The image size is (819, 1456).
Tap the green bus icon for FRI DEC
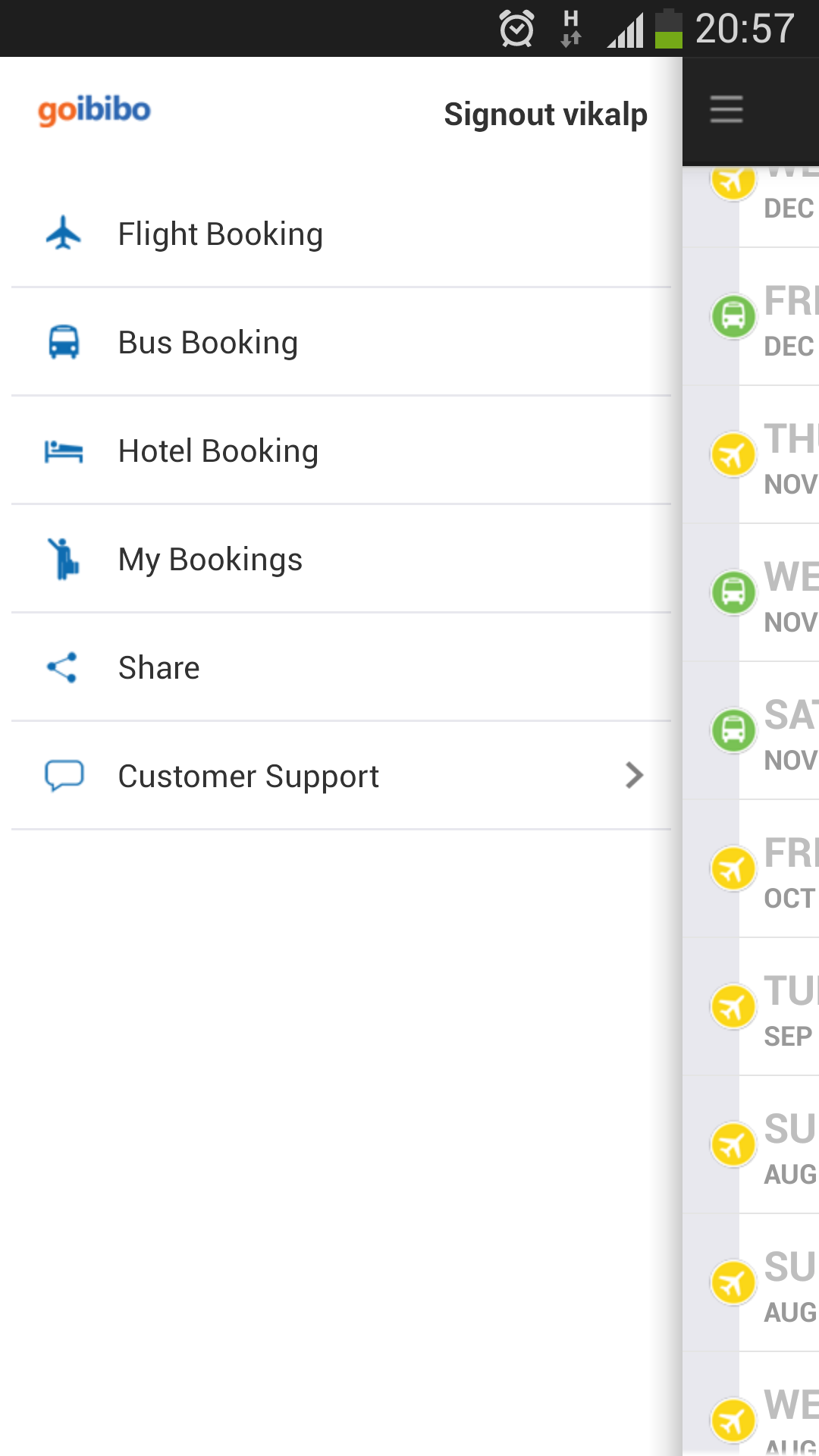click(x=733, y=315)
